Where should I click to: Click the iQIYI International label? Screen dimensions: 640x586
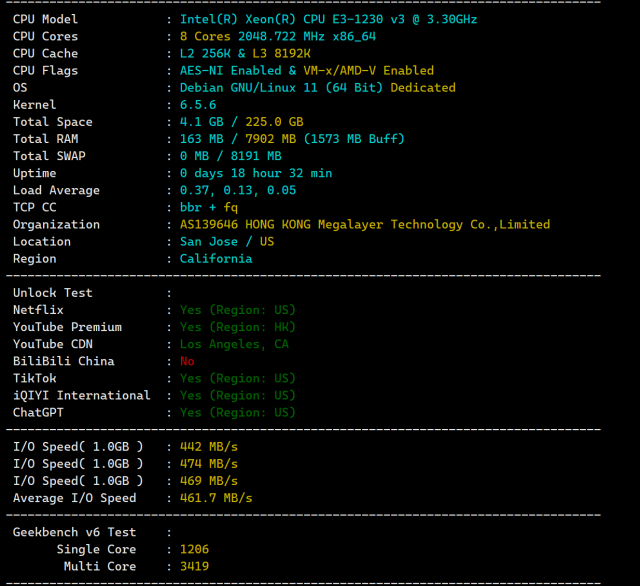pos(82,396)
